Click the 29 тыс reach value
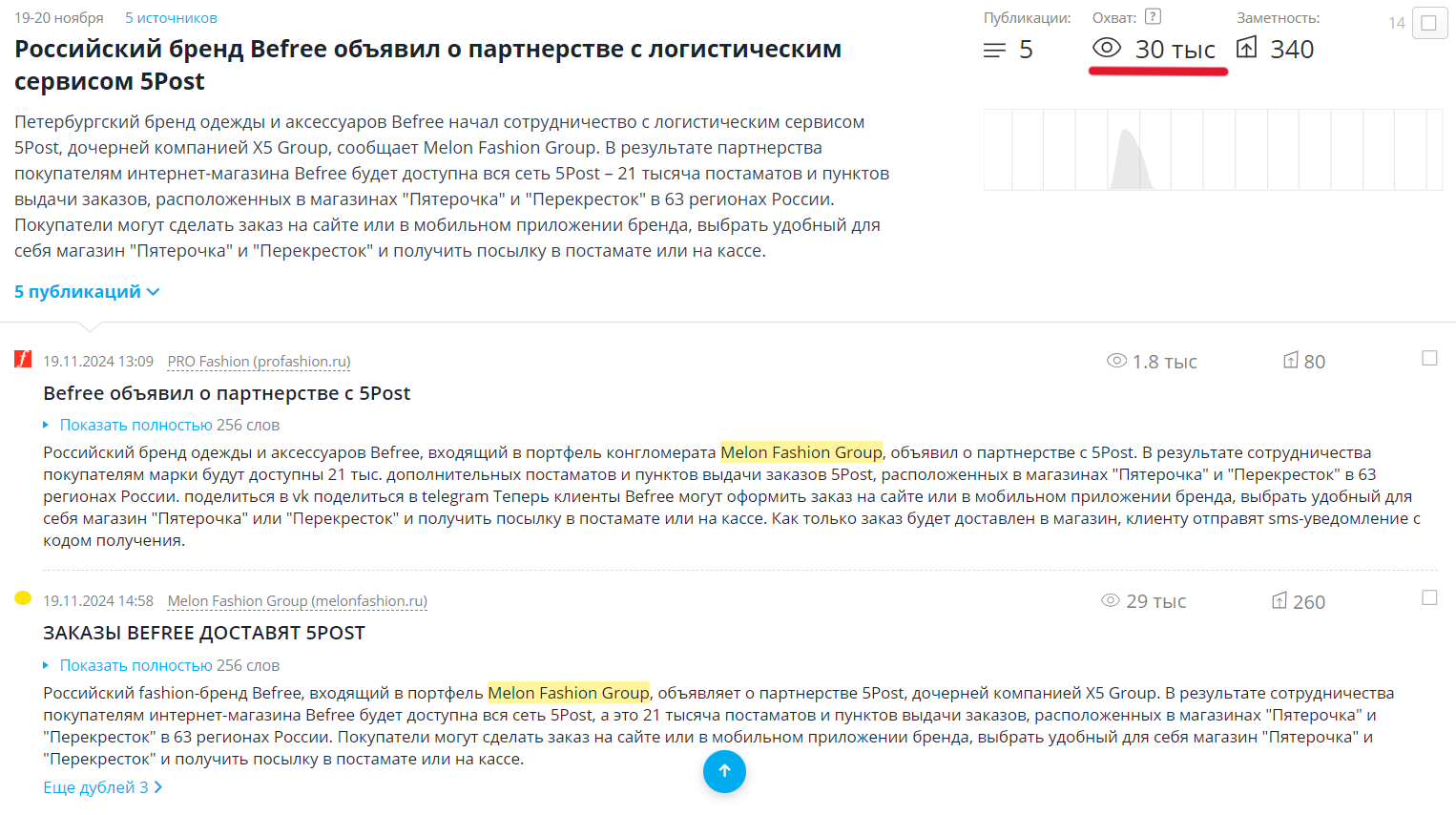 point(1156,601)
